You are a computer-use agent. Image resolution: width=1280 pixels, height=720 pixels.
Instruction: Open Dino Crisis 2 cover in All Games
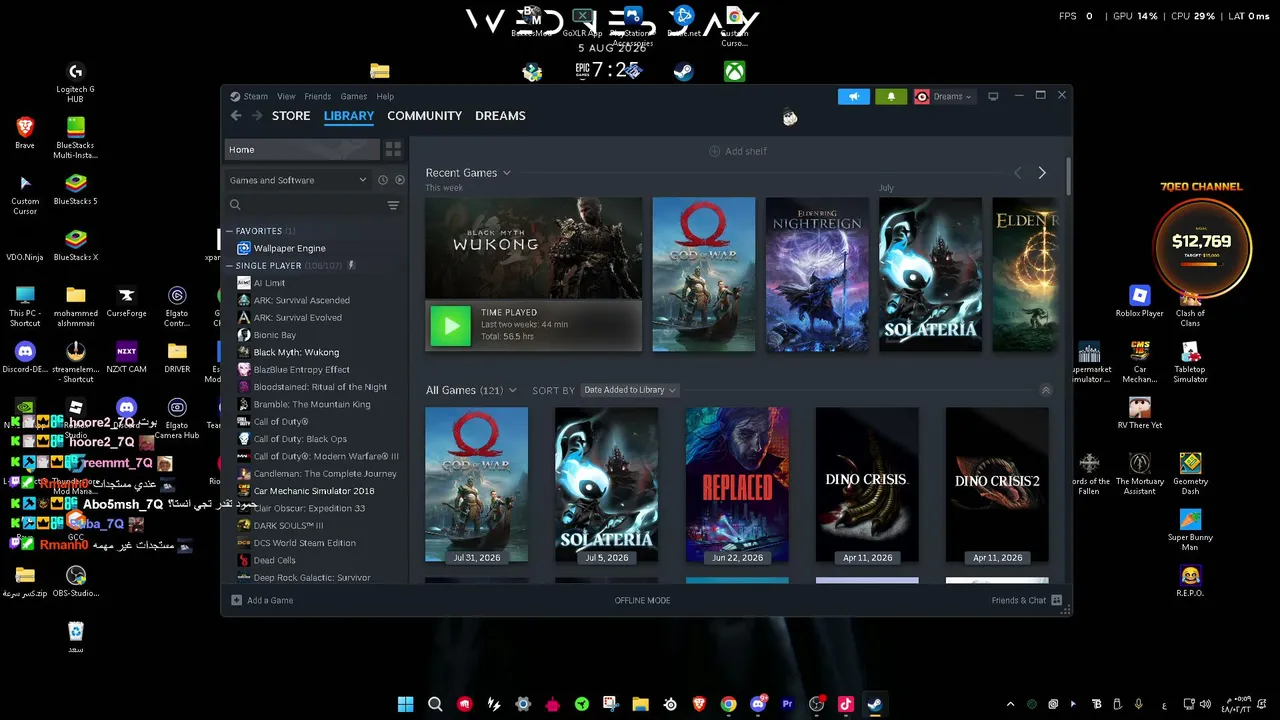tap(997, 485)
